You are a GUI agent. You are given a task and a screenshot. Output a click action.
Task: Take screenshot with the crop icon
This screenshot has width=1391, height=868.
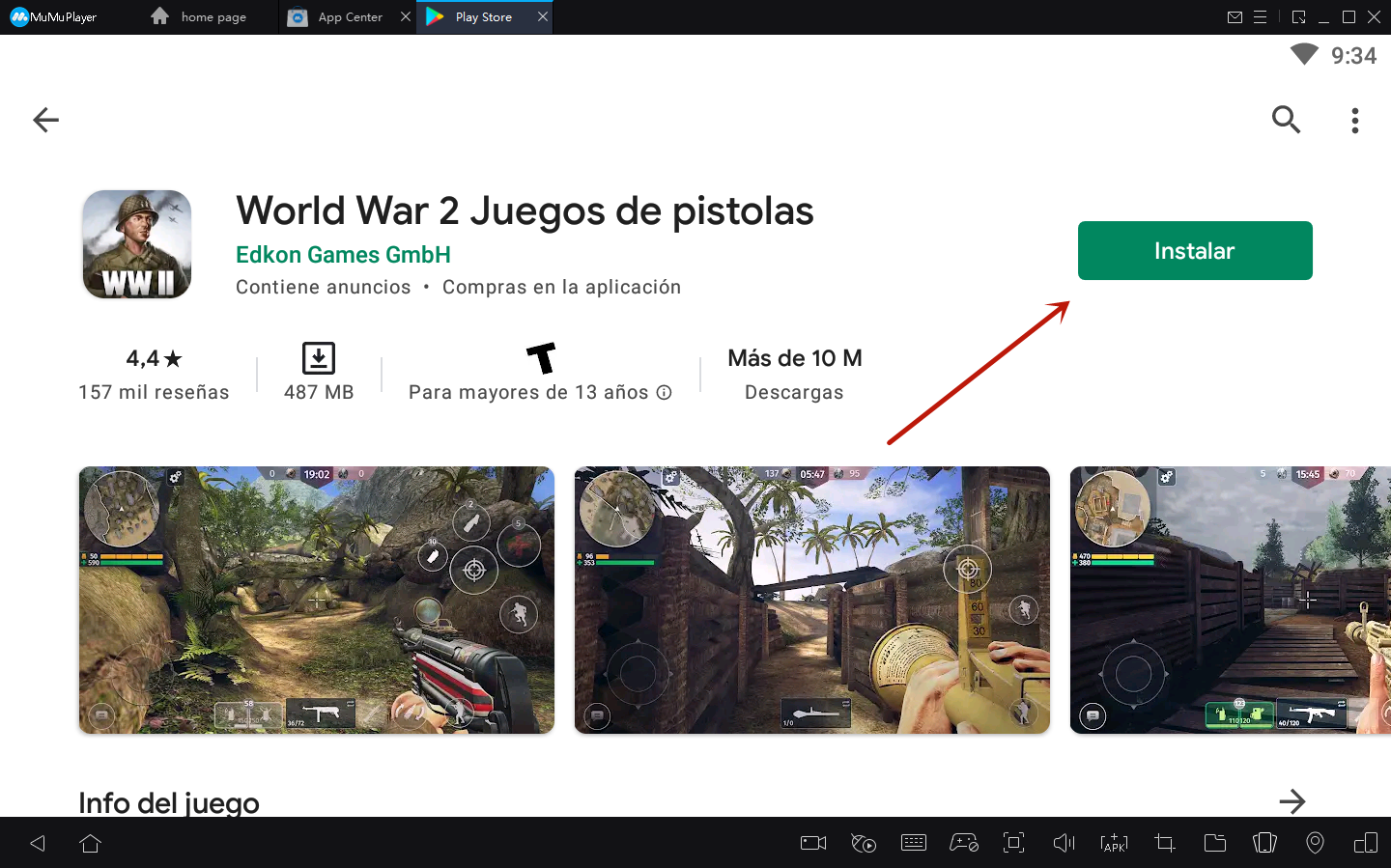pyautogui.click(x=1165, y=844)
